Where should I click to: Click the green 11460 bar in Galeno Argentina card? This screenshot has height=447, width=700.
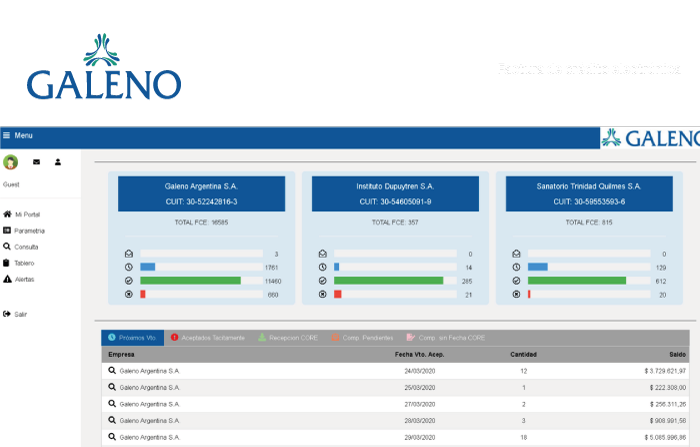coord(191,281)
